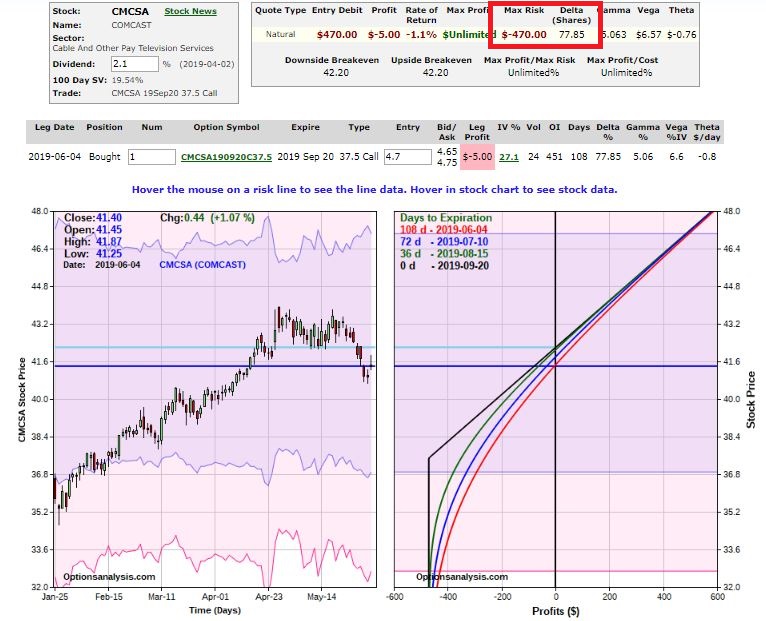
Task: Click the Leg Profit column header
Action: pos(477,132)
